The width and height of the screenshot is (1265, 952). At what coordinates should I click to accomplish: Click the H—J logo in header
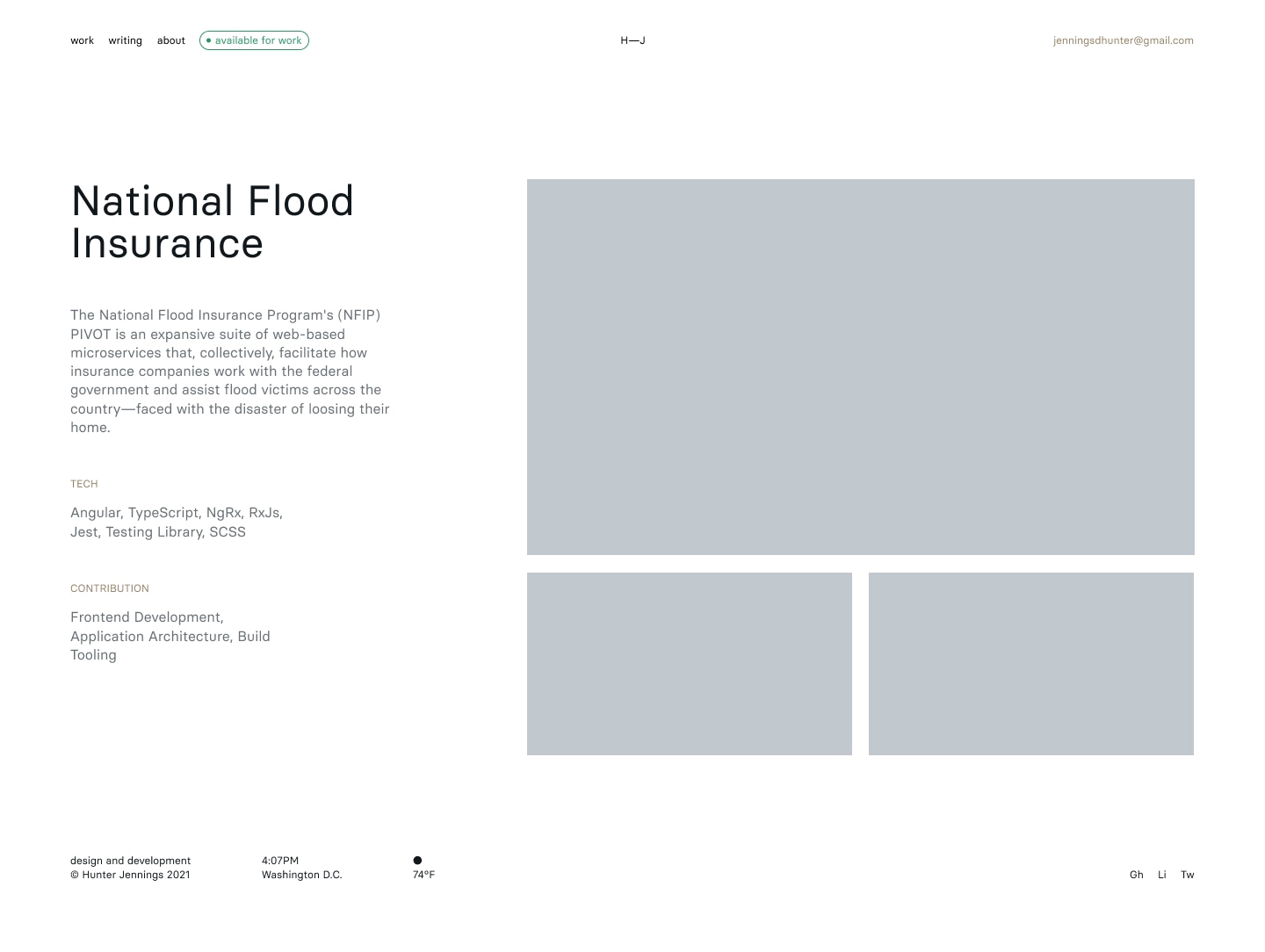pos(632,40)
